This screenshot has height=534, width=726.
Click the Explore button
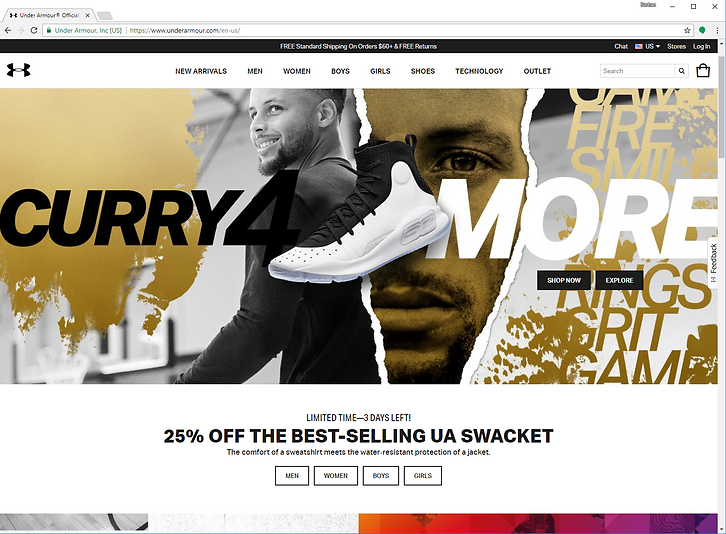tap(619, 280)
